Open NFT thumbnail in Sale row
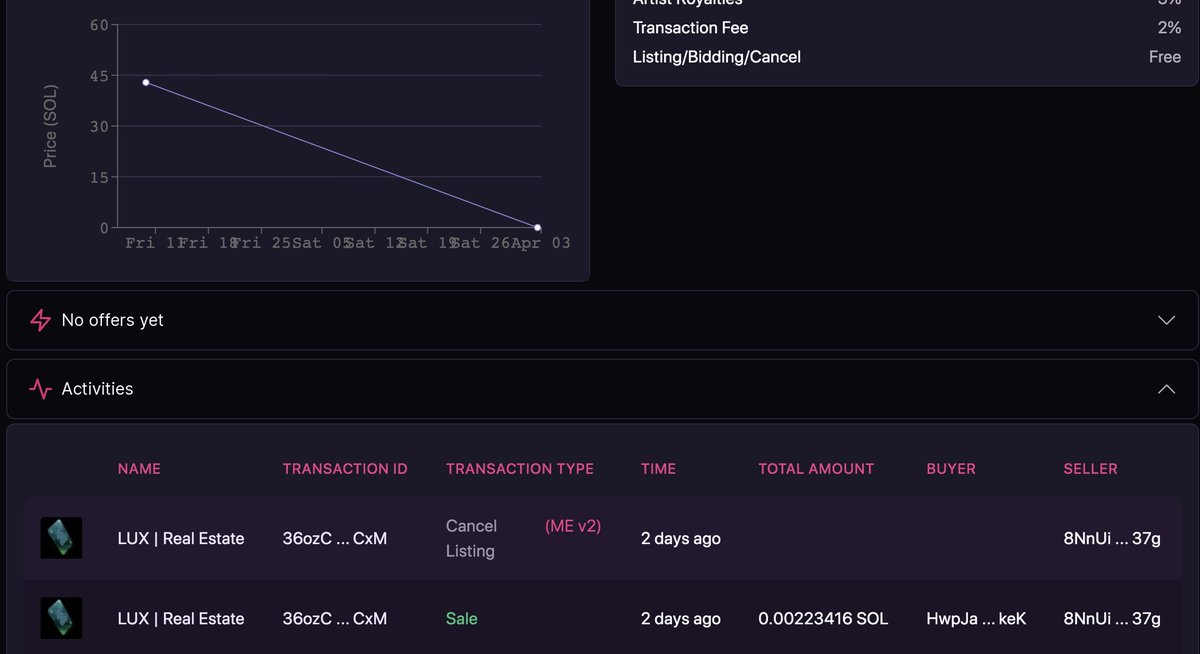1200x654 pixels. coord(61,618)
